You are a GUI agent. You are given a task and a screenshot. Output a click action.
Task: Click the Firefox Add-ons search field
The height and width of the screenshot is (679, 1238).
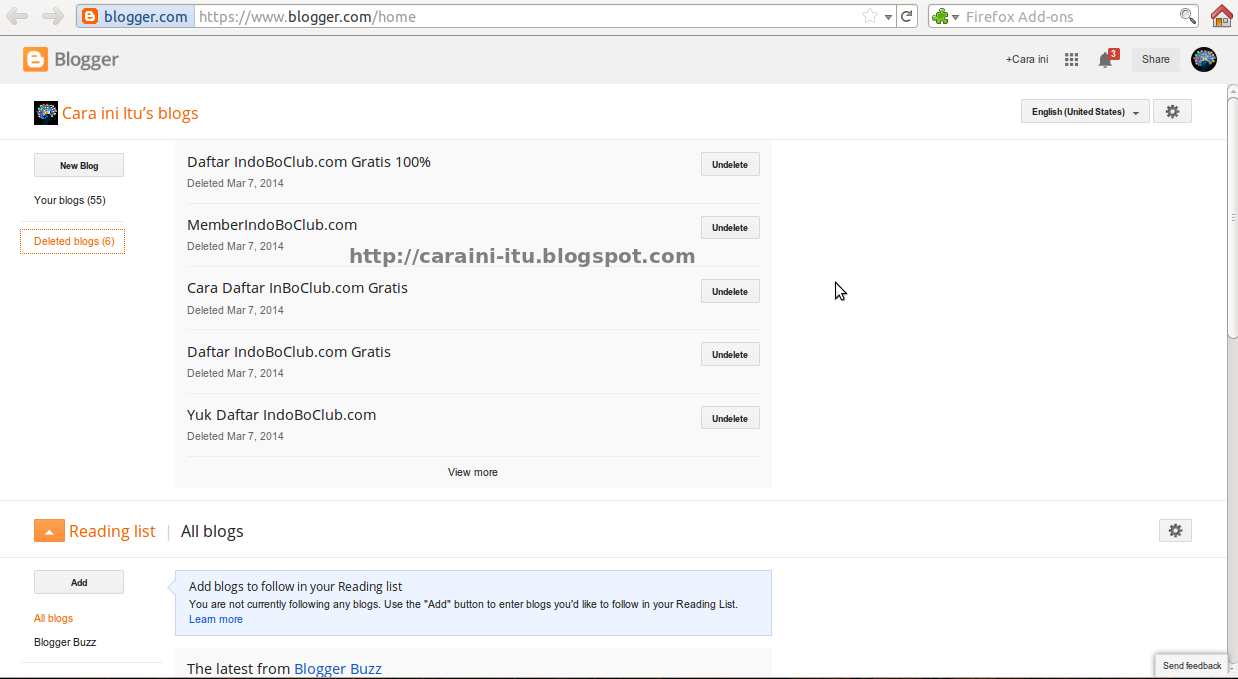(1070, 16)
